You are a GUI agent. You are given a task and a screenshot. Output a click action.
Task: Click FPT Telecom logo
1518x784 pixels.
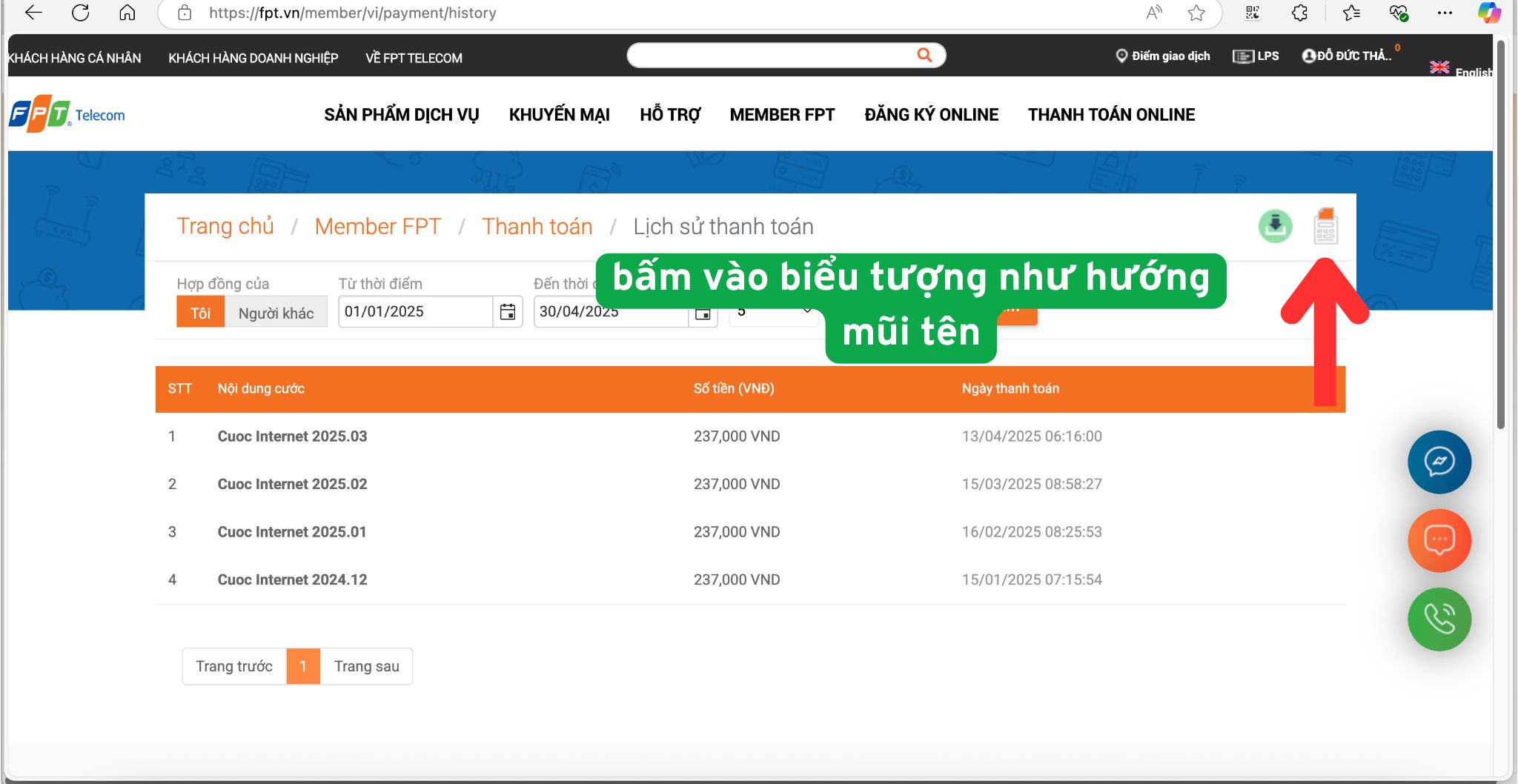(67, 114)
